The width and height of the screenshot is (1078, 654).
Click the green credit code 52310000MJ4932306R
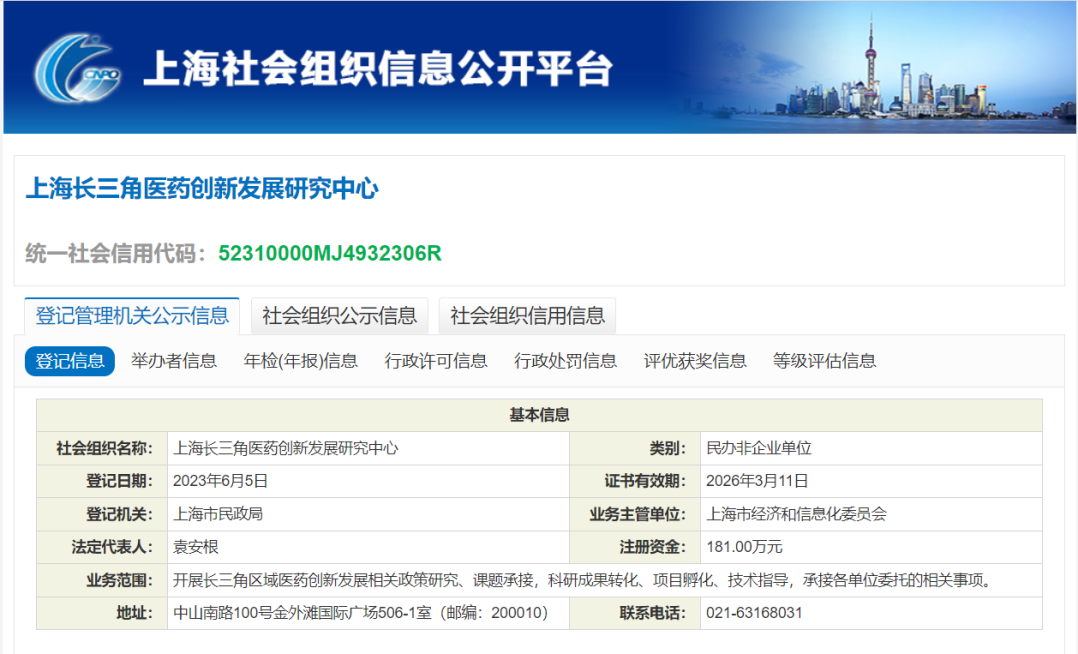(330, 253)
